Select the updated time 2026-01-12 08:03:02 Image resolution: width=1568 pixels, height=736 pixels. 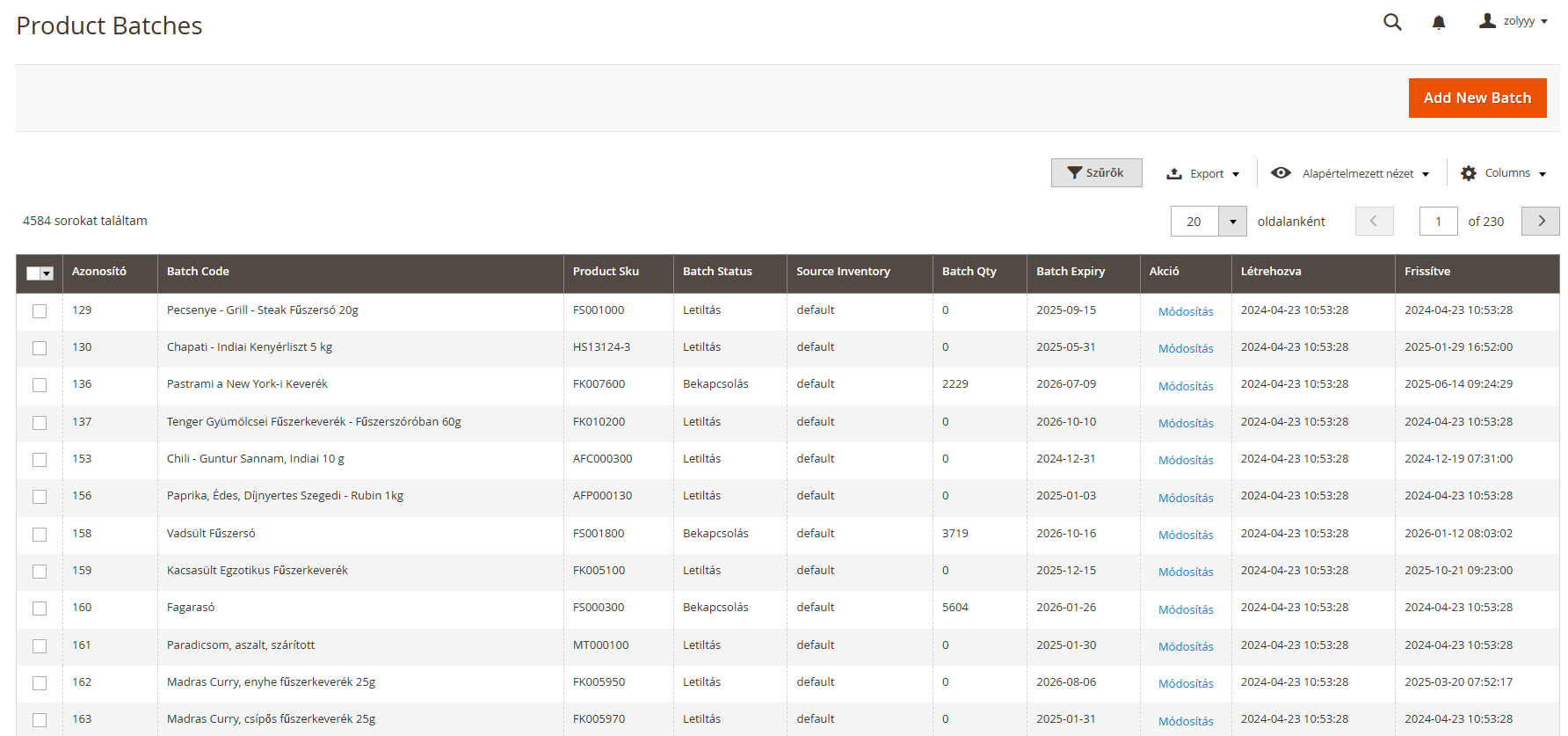[1458, 533]
